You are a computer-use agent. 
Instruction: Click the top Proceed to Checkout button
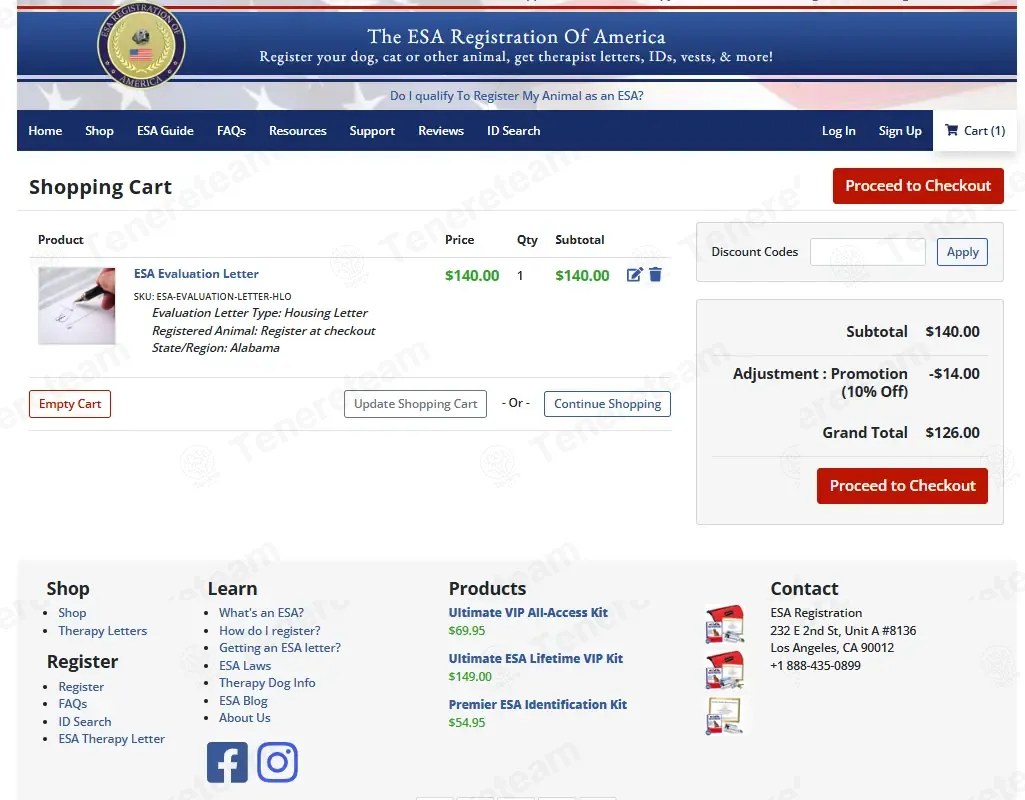(x=918, y=186)
